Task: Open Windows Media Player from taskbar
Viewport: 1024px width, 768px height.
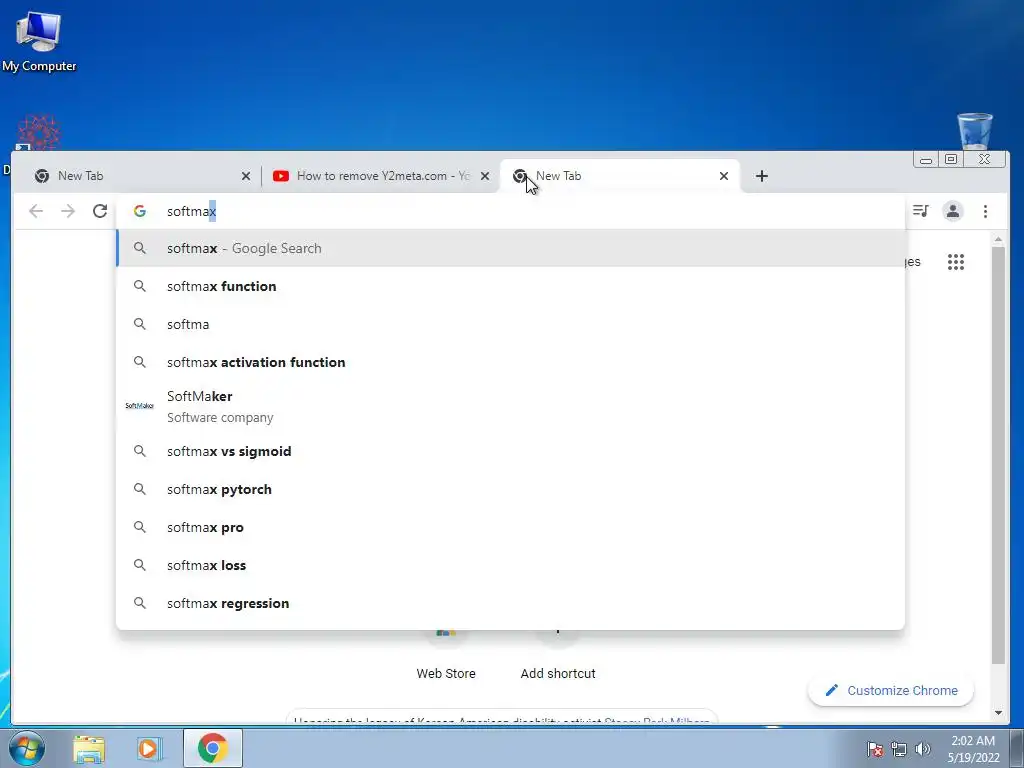Action: point(148,748)
